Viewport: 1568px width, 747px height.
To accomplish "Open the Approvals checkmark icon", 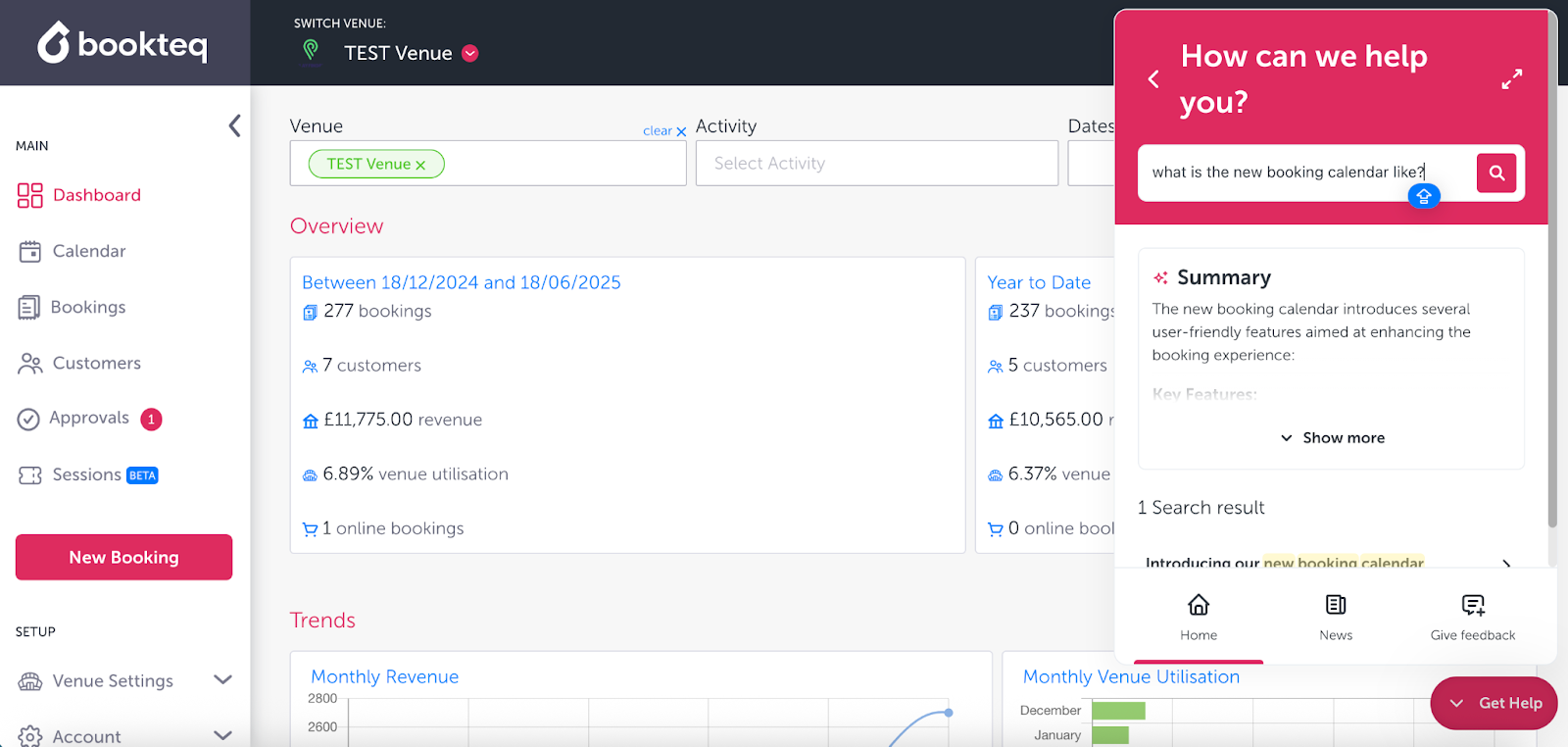I will tap(28, 420).
